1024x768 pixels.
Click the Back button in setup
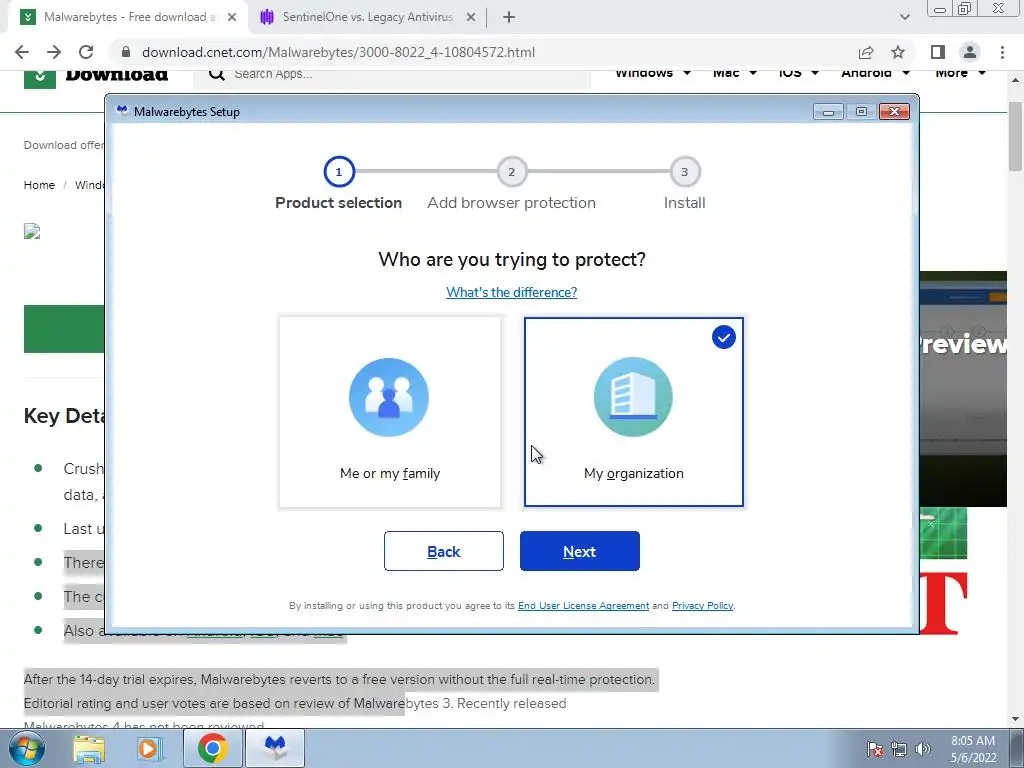[x=443, y=551]
